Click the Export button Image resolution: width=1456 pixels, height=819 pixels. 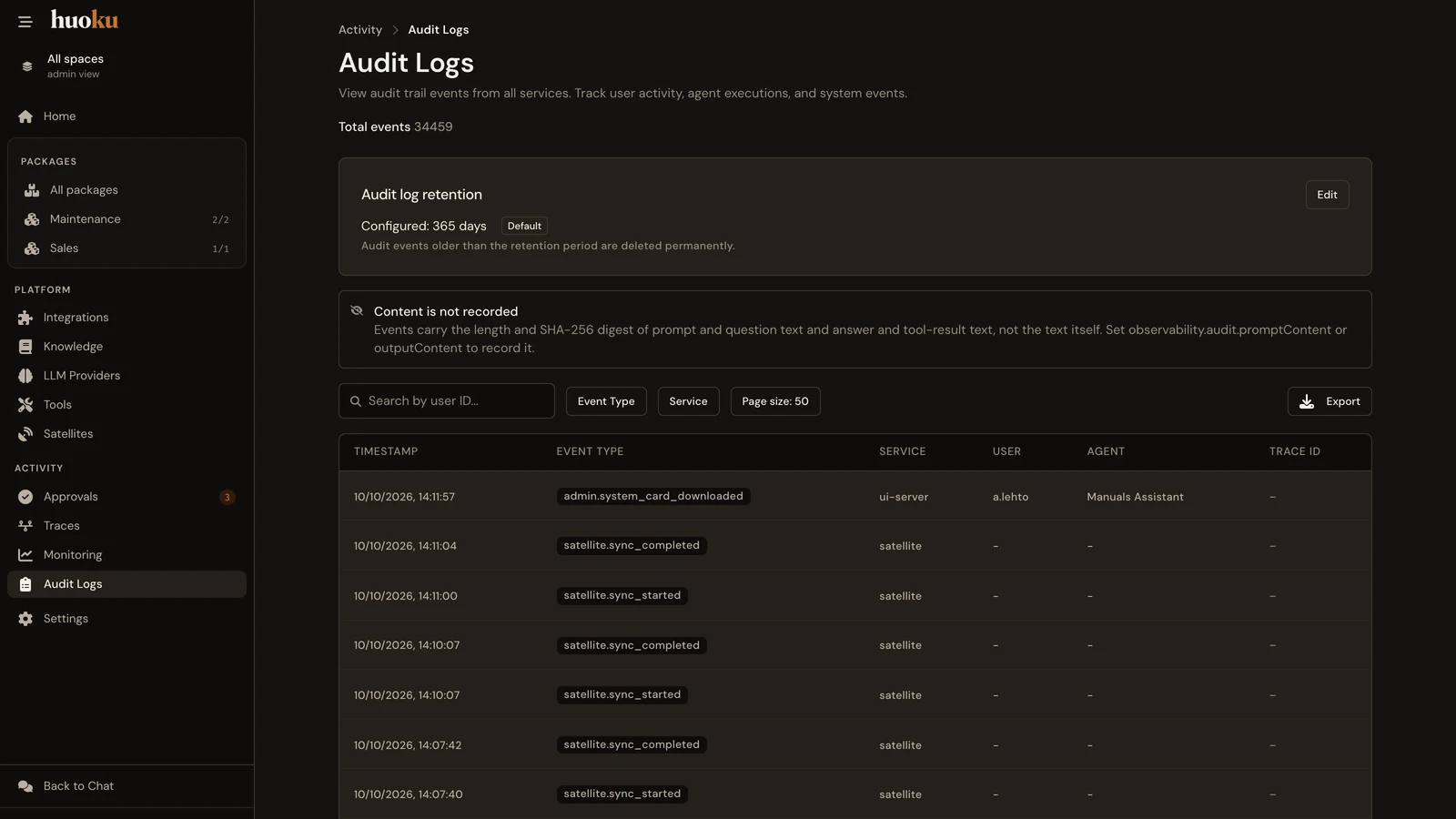1330,401
